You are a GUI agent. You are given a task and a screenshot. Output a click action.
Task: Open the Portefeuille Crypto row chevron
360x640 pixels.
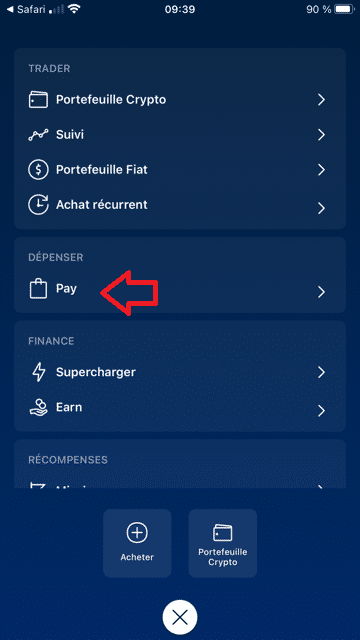pos(322,100)
